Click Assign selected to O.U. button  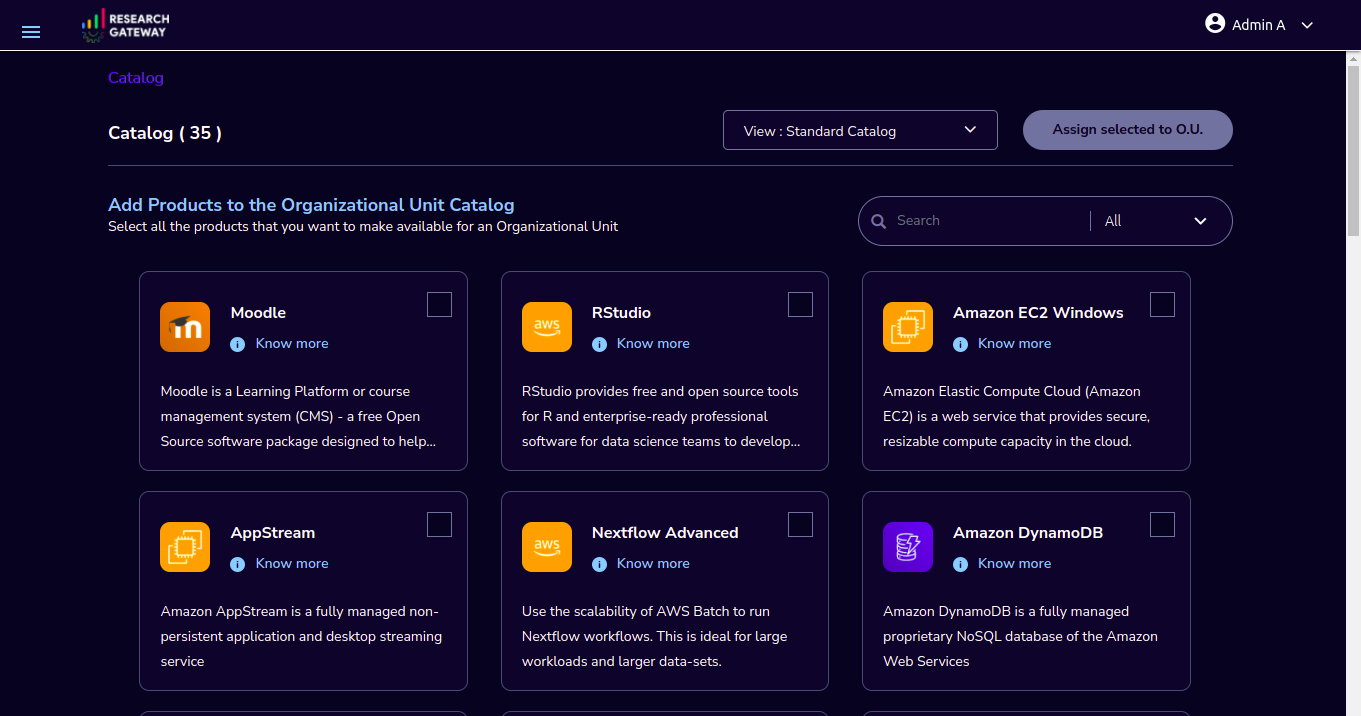click(x=1127, y=130)
